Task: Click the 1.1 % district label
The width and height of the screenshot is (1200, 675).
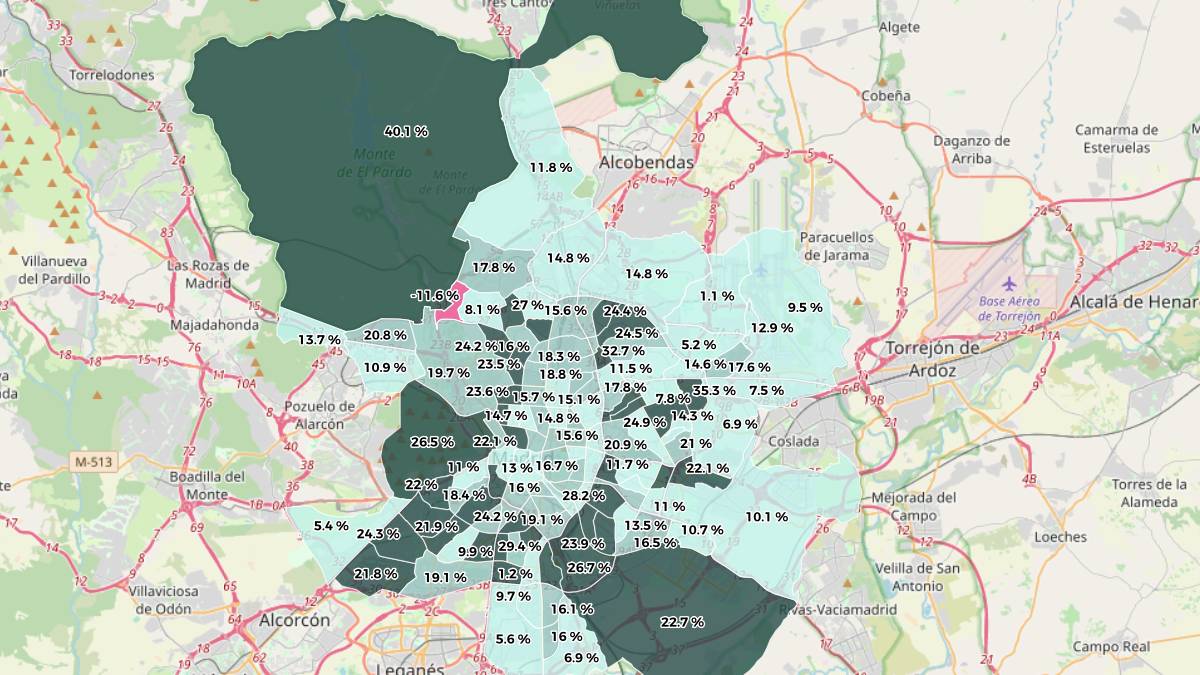Action: pos(716,296)
